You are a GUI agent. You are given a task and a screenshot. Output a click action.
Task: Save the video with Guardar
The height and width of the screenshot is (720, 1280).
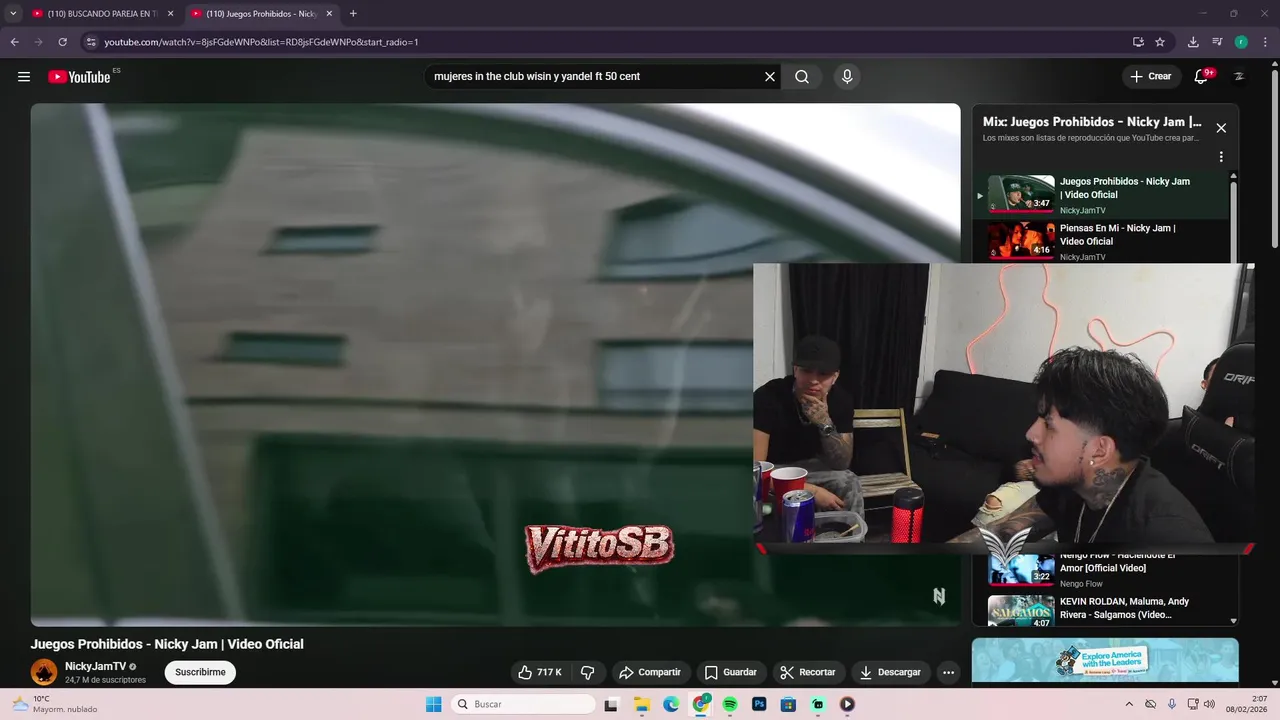coord(730,672)
